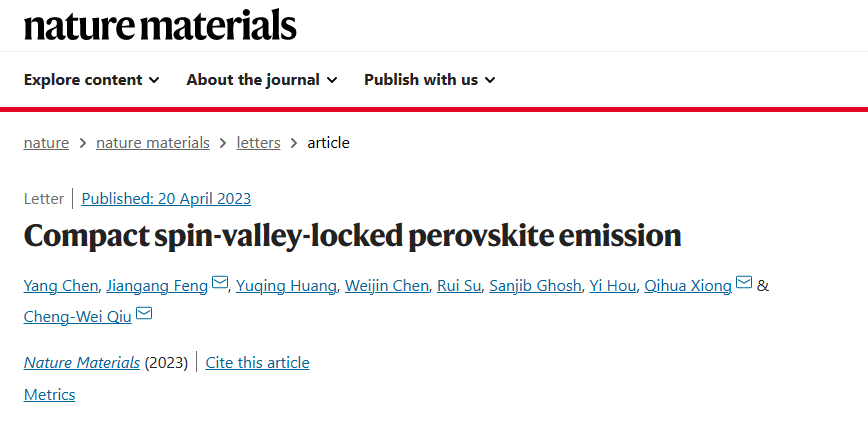
Task: Expand the Publish with us menu
Action: coord(430,80)
